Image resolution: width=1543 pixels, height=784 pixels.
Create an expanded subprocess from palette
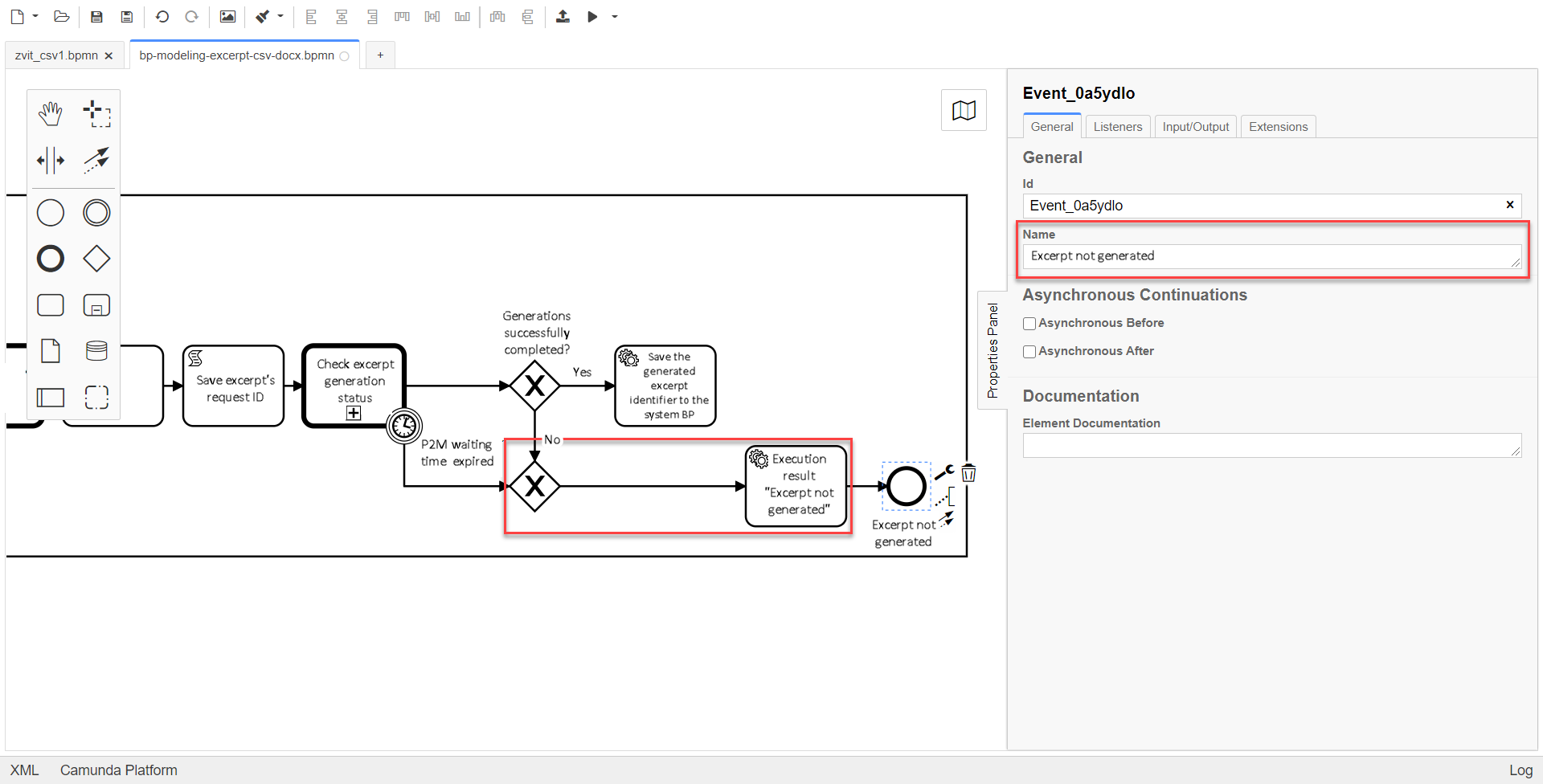point(96,305)
